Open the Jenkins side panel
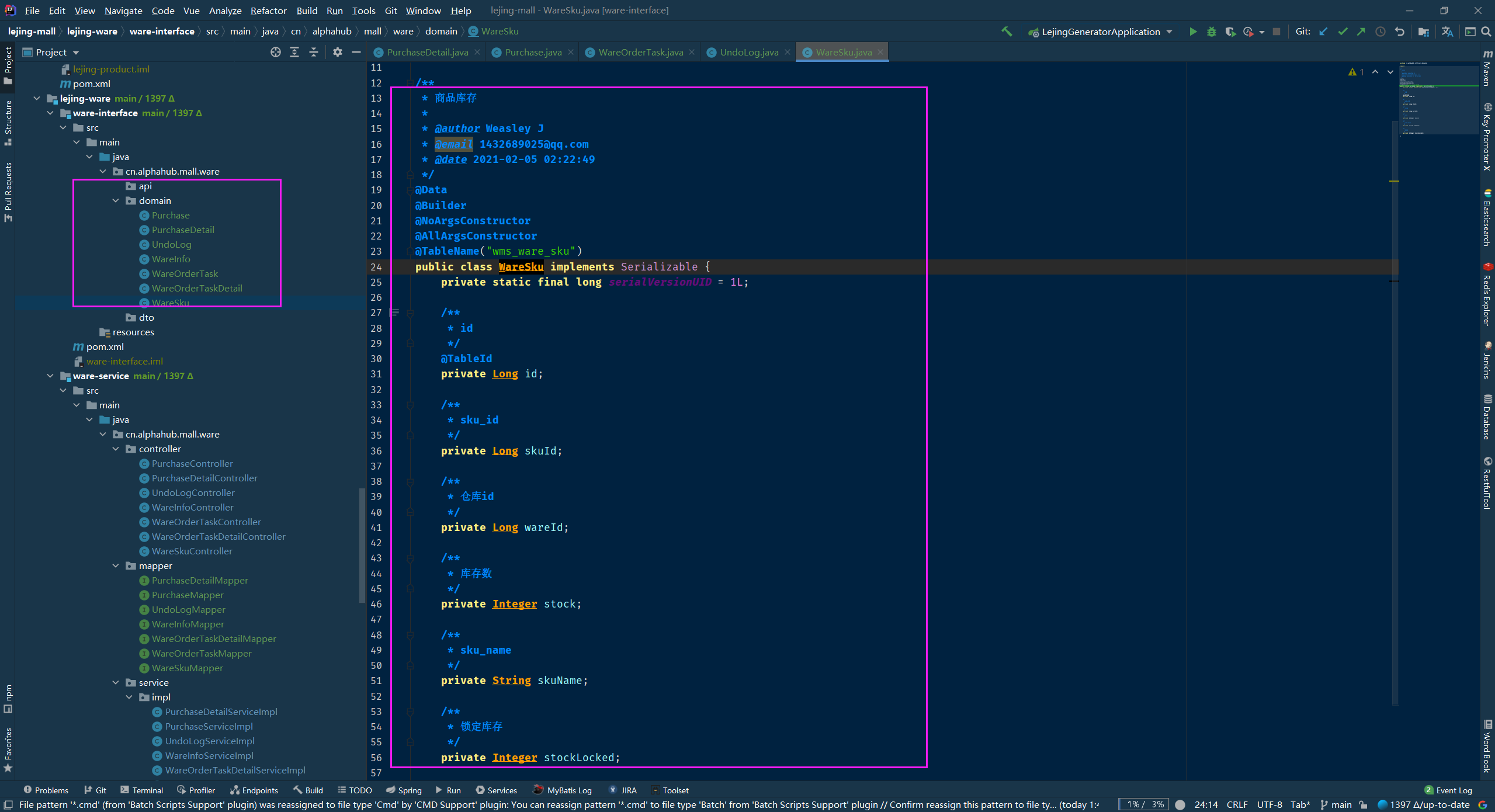Viewport: 1495px width, 812px height. pos(1487,360)
